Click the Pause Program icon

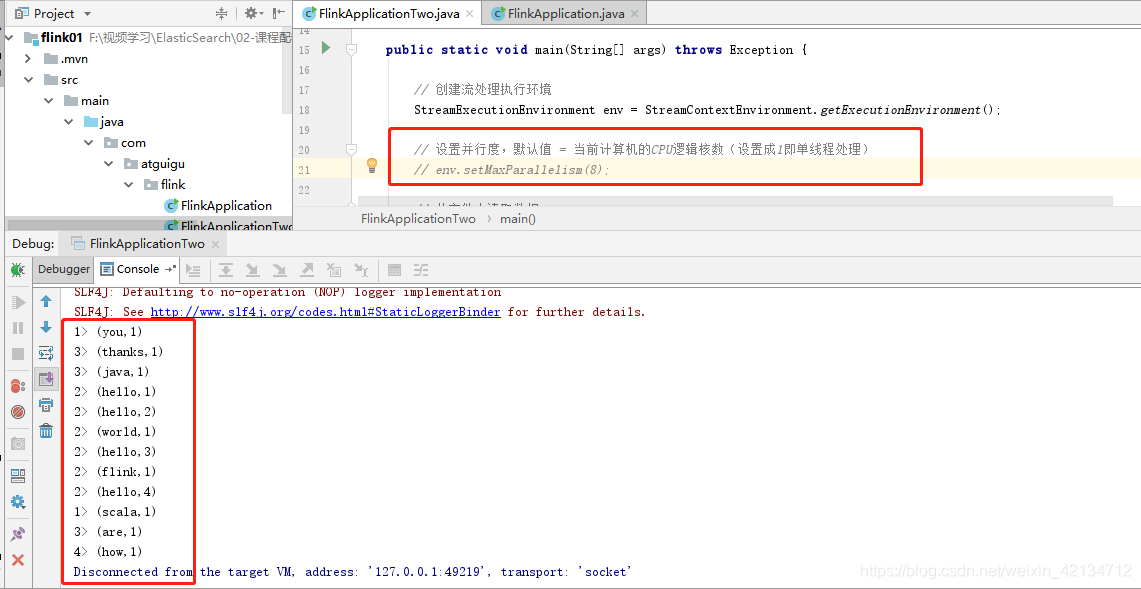coord(18,328)
